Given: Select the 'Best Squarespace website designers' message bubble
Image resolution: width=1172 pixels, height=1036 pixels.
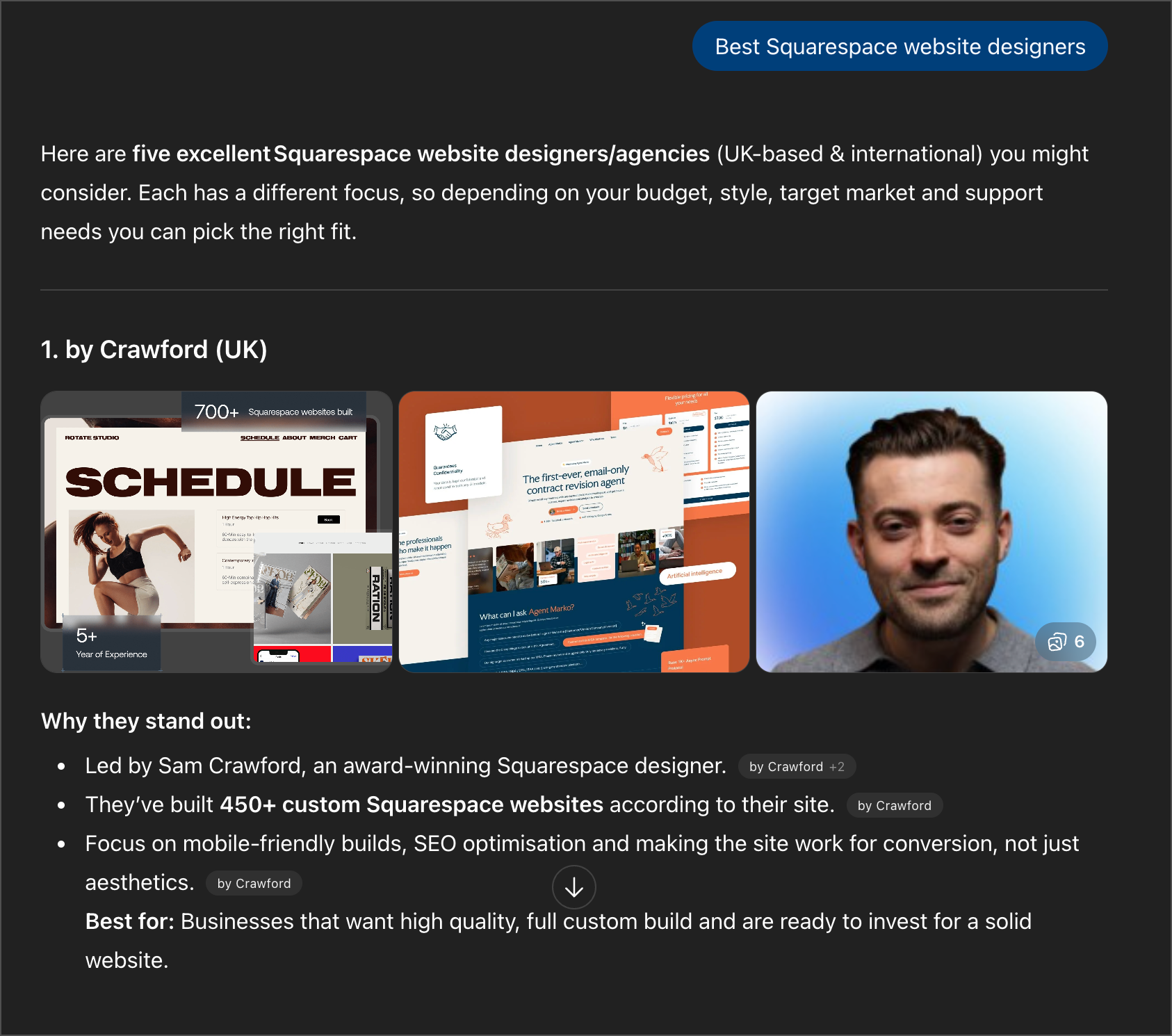Looking at the screenshot, I should coord(900,46).
